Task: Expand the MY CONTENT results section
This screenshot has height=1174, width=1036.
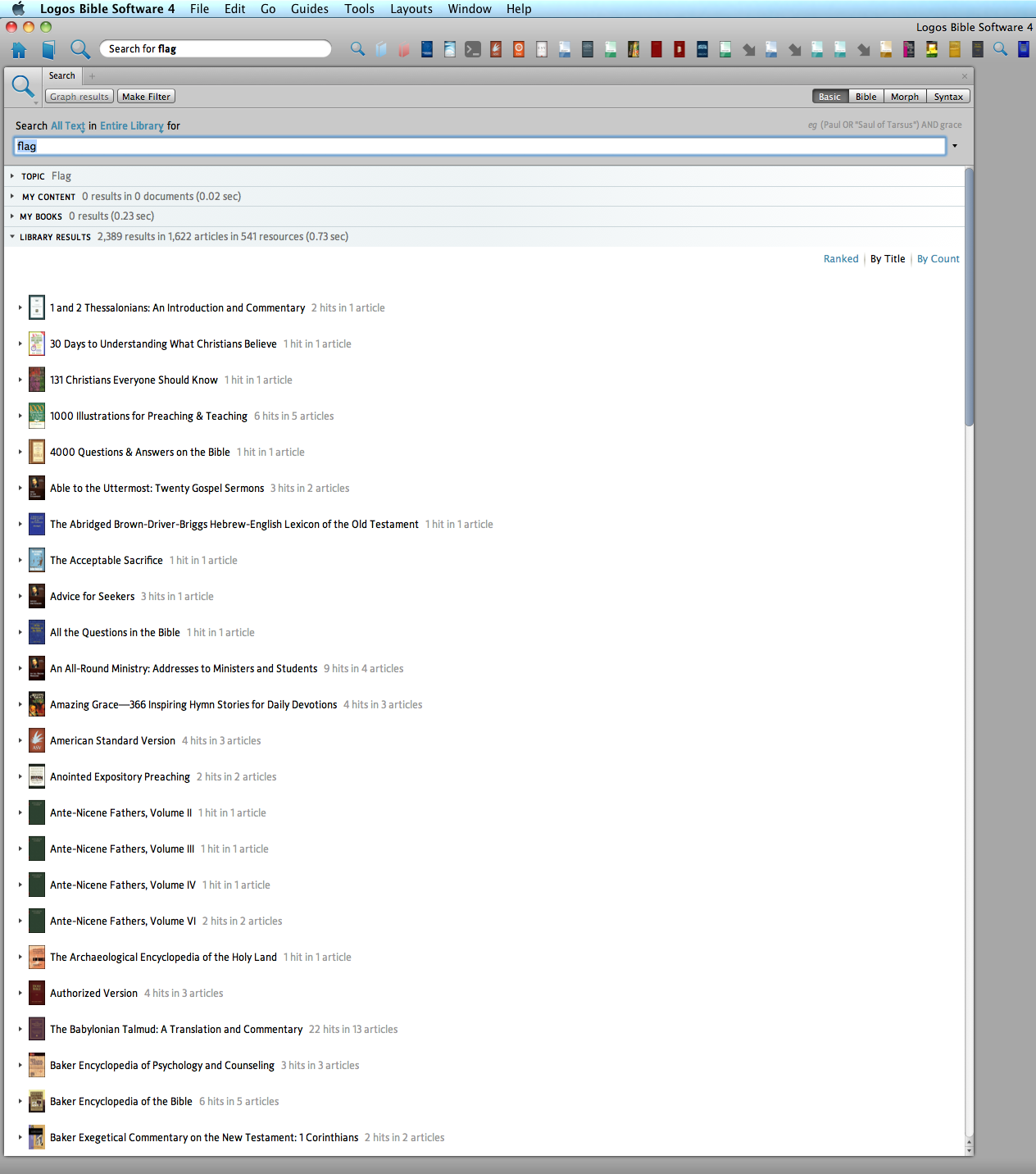Action: tap(12, 197)
